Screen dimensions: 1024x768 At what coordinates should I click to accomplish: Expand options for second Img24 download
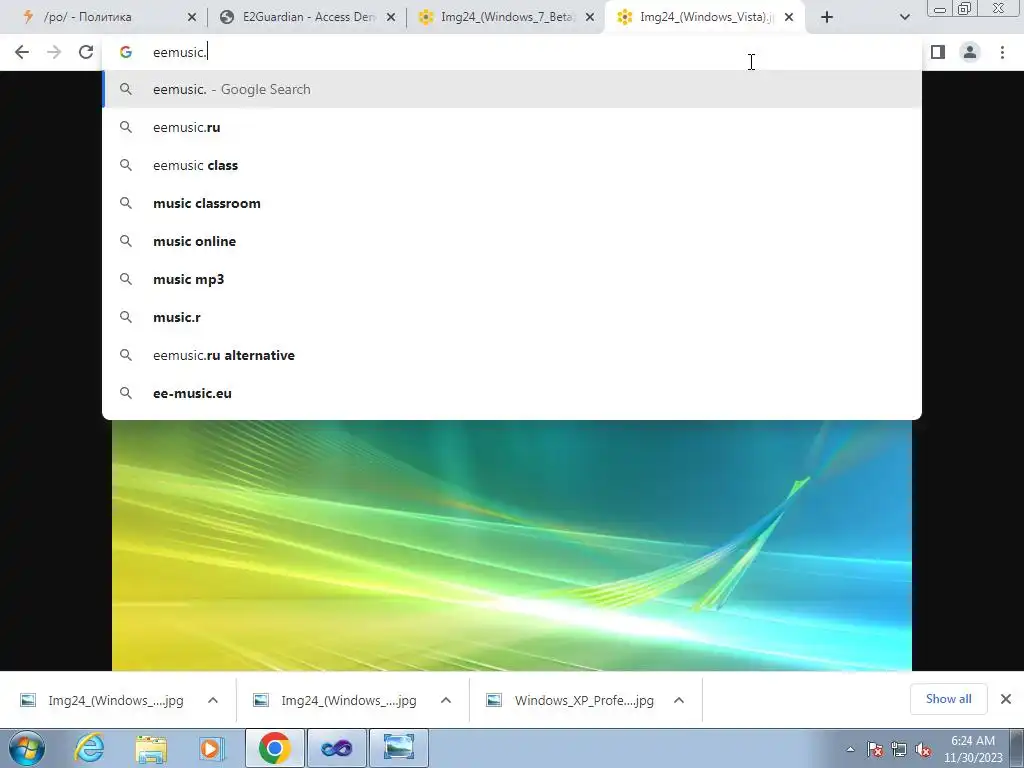446,700
